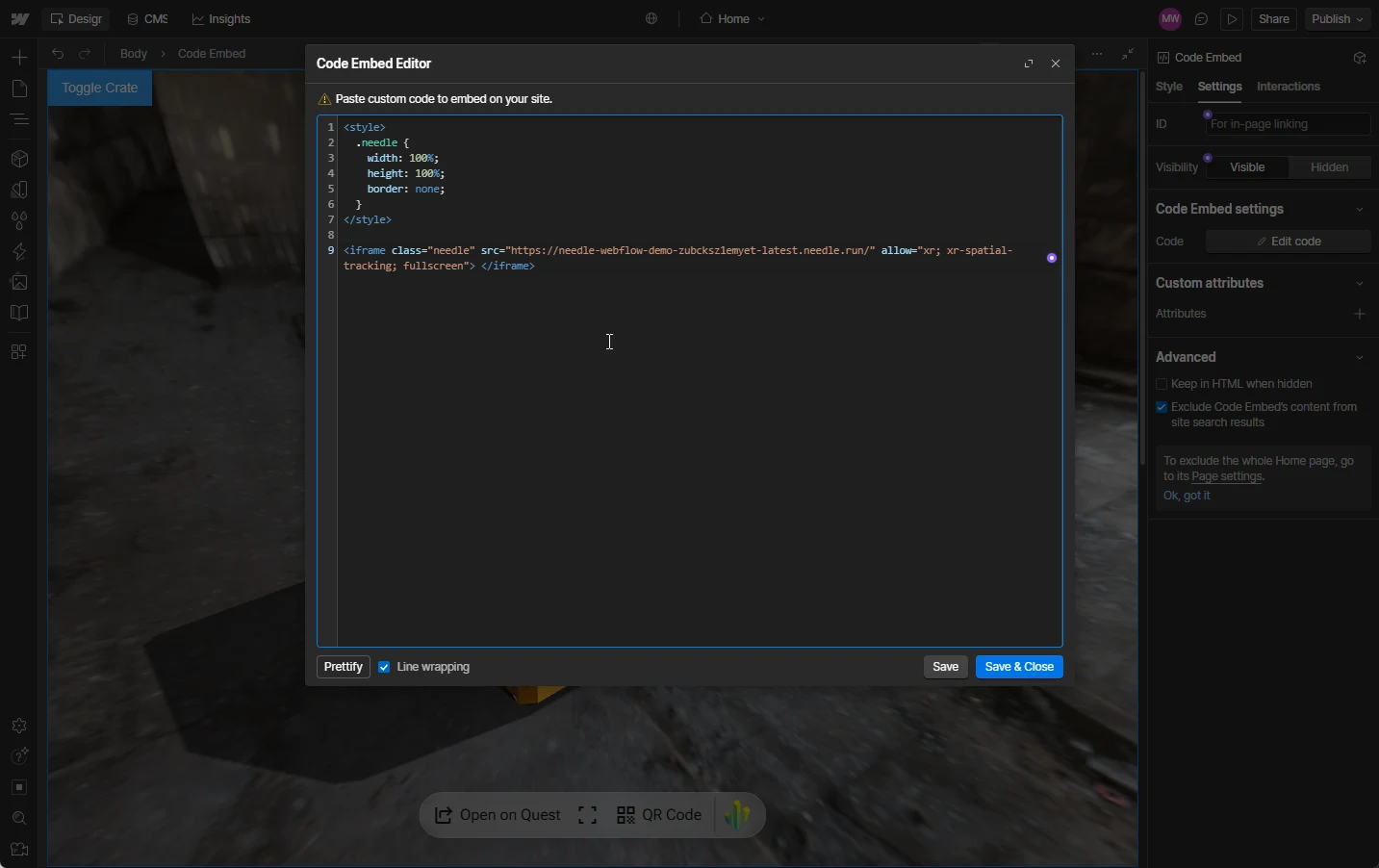Set Visibility to Visible
This screenshot has height=868, width=1379.
point(1247,167)
